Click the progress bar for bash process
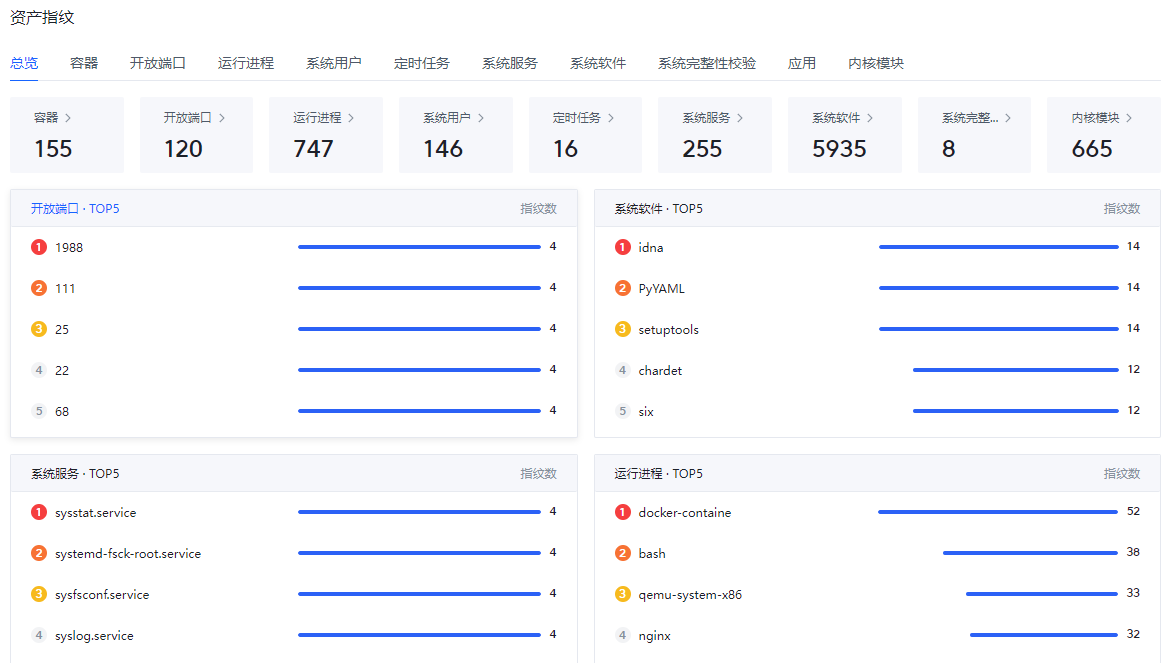The image size is (1176, 663). (x=1030, y=553)
